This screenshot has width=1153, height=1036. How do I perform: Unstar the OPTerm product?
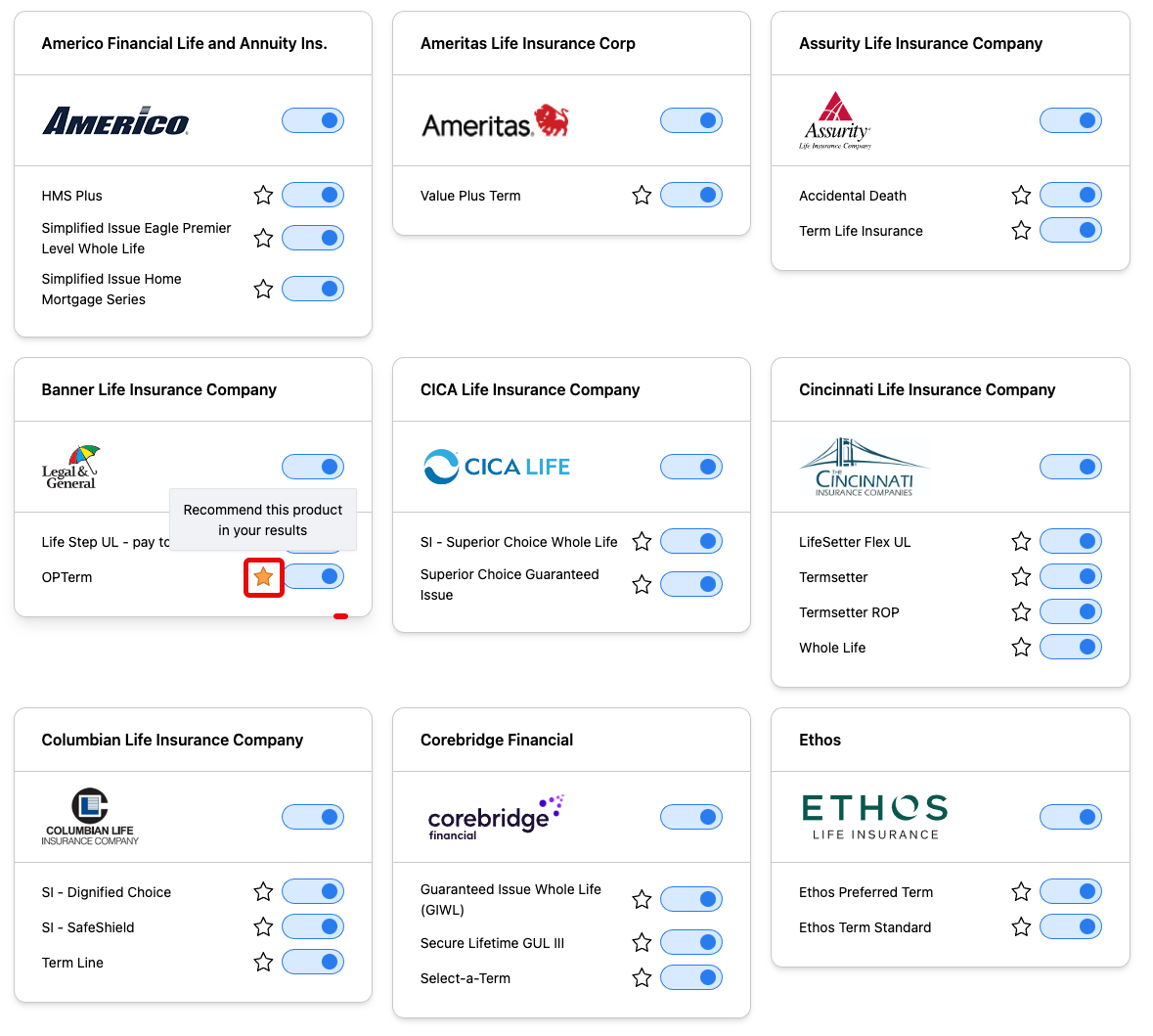[263, 577]
